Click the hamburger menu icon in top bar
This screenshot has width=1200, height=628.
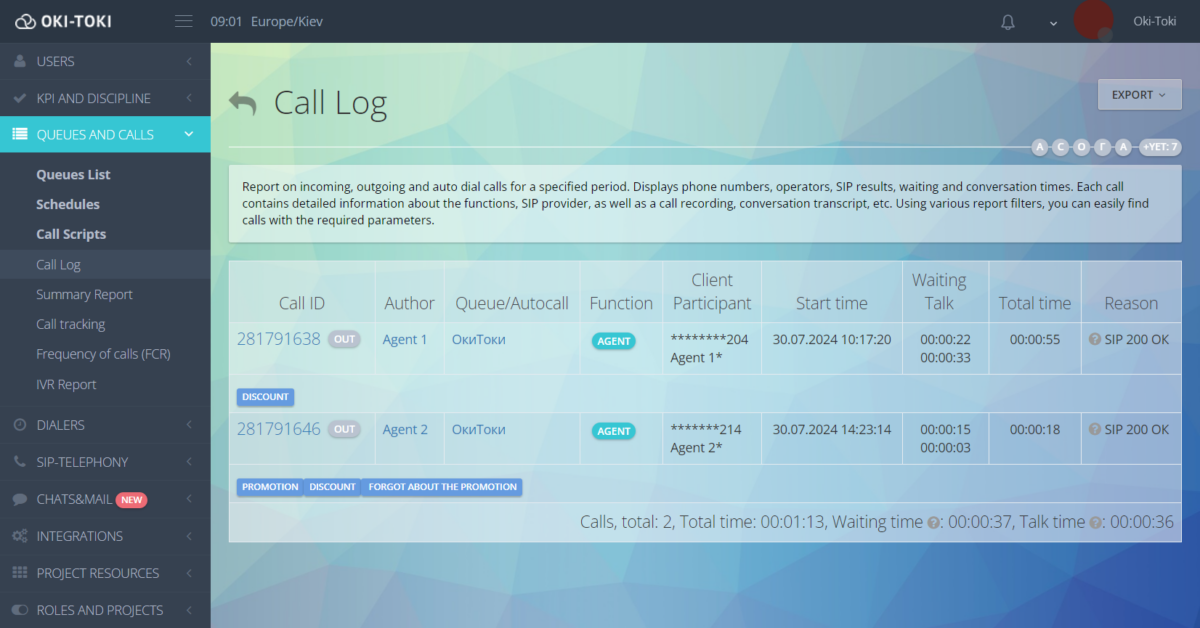coord(183,21)
